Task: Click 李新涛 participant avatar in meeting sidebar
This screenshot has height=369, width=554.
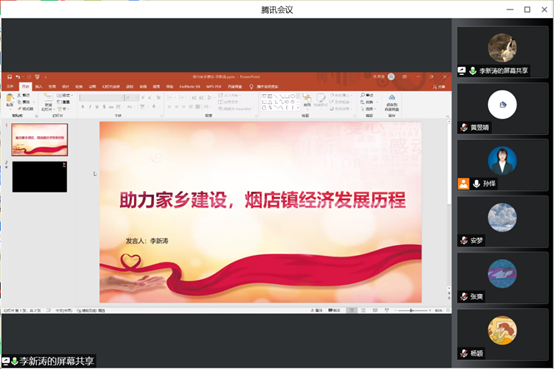Action: (x=502, y=48)
